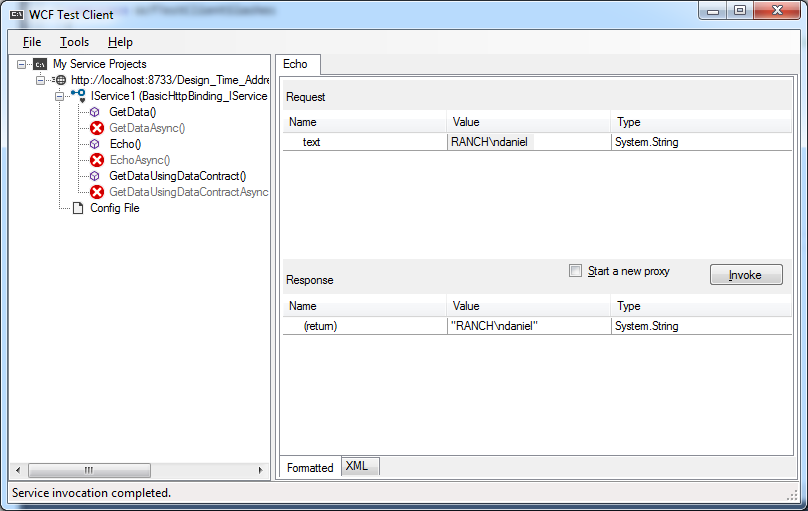The image size is (808, 511).
Task: Click the Echo() operation cube icon
Action: (x=94, y=144)
